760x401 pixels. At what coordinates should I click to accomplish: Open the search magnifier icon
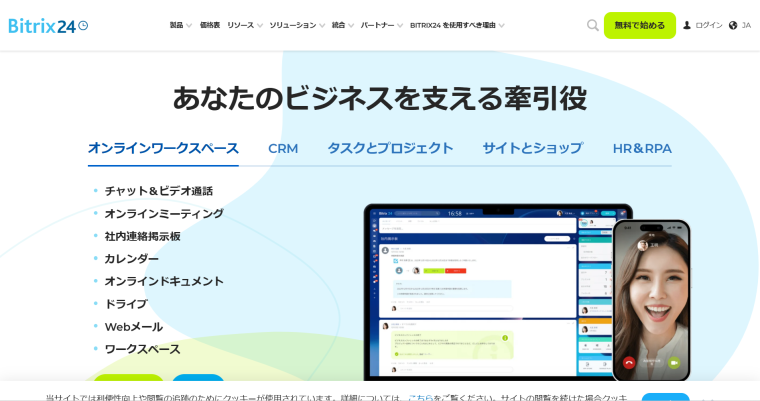point(593,25)
